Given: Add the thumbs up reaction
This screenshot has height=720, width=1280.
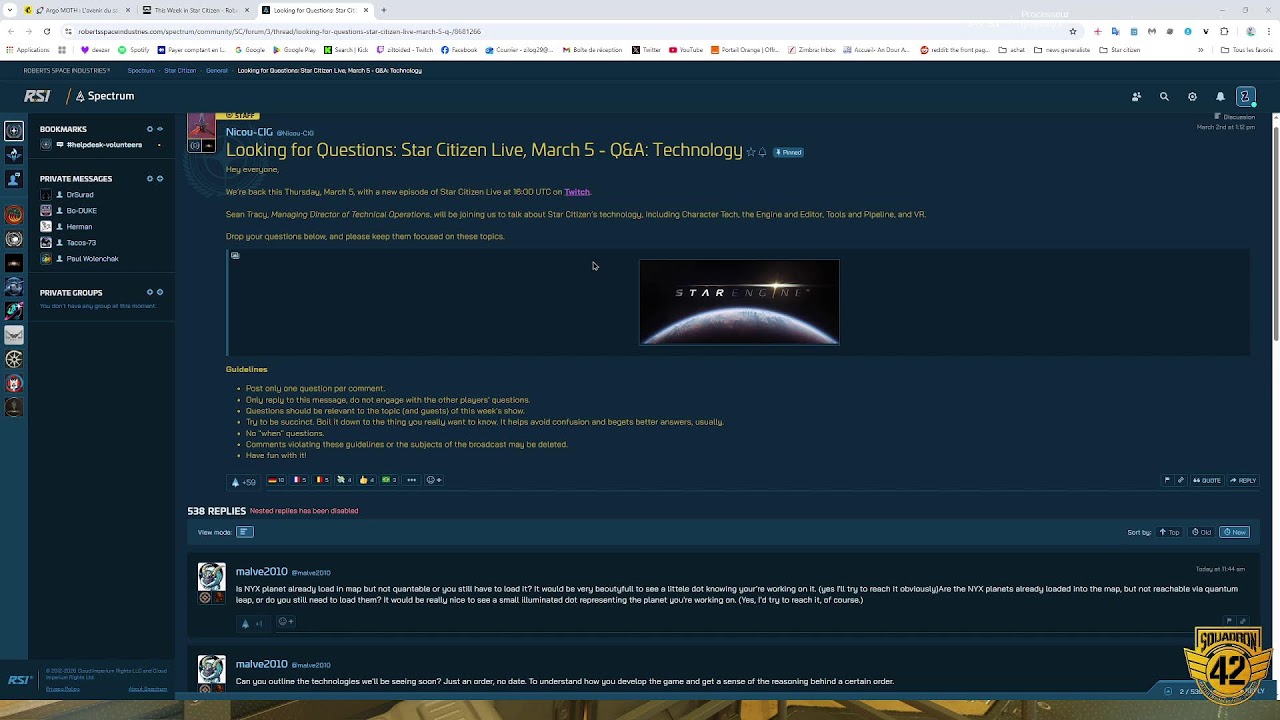Looking at the screenshot, I should tap(367, 480).
